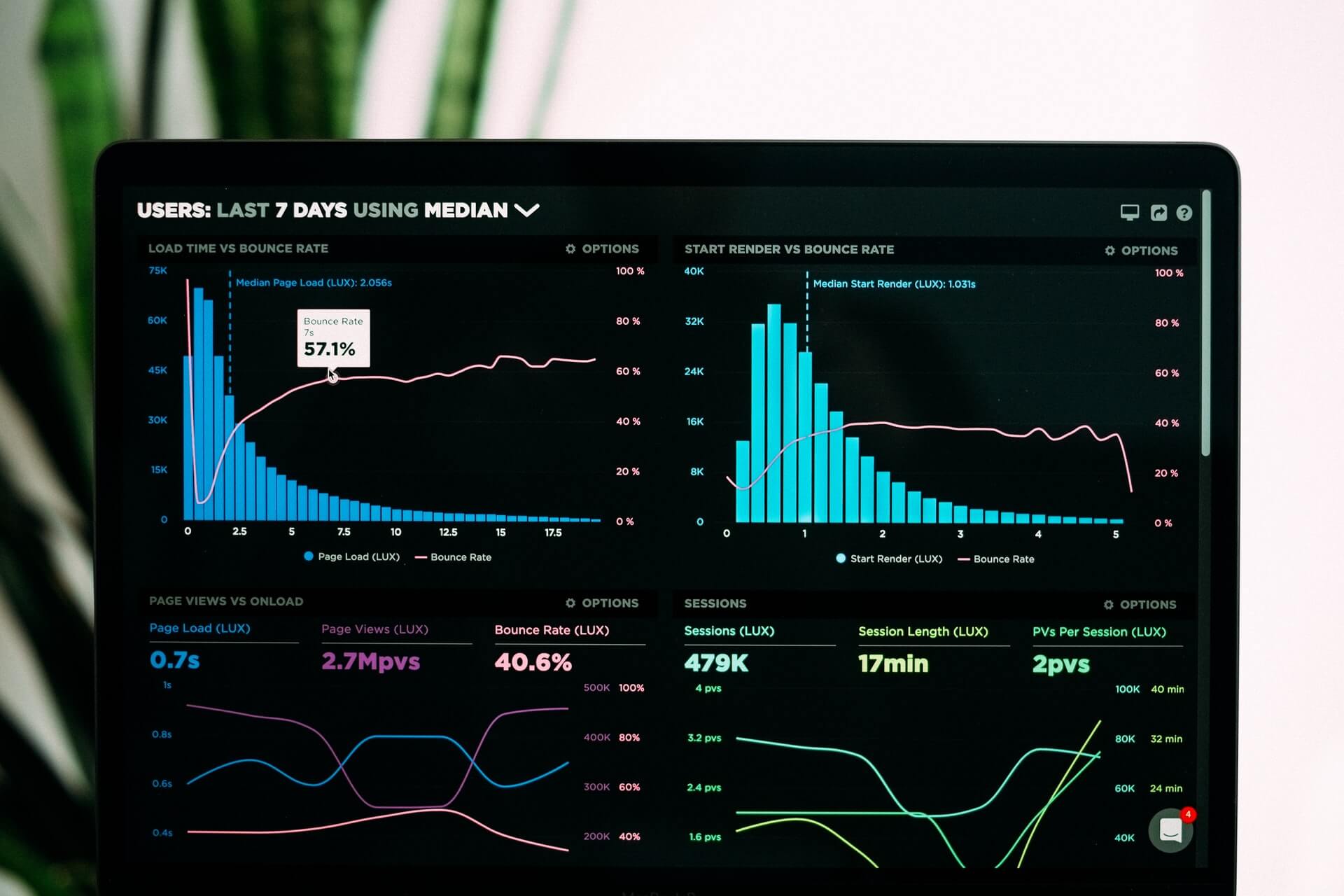
Task: Select MEDIAN from the users filter dropdown
Action: click(x=530, y=210)
